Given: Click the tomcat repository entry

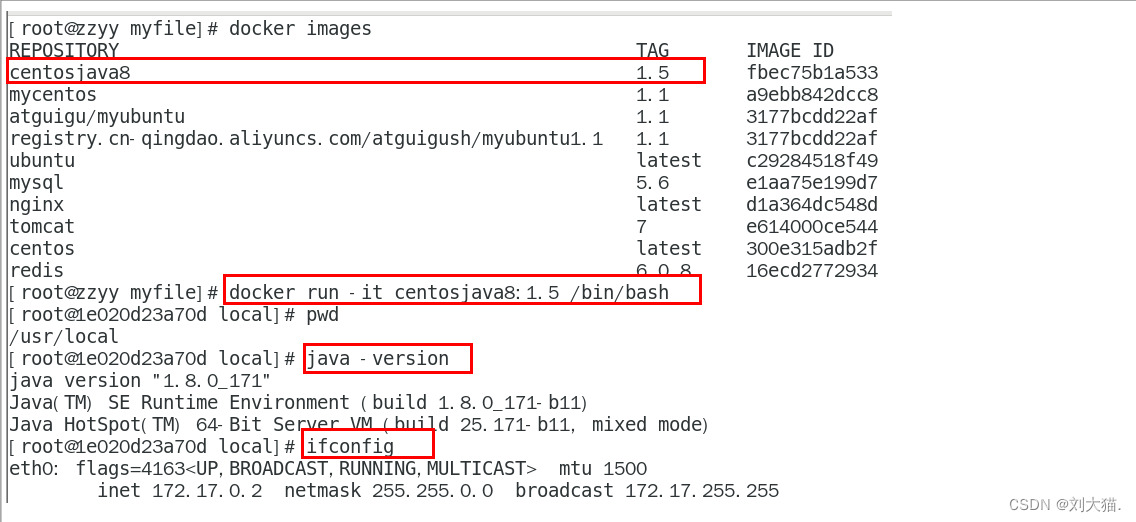Looking at the screenshot, I should 42,227.
